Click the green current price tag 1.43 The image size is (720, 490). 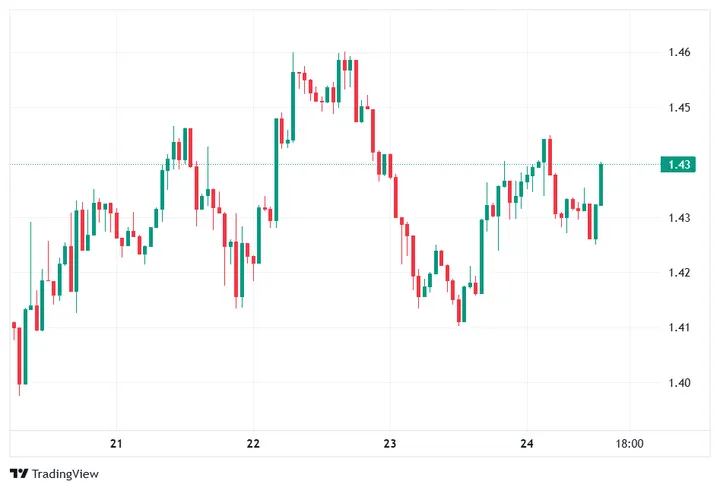(x=676, y=164)
